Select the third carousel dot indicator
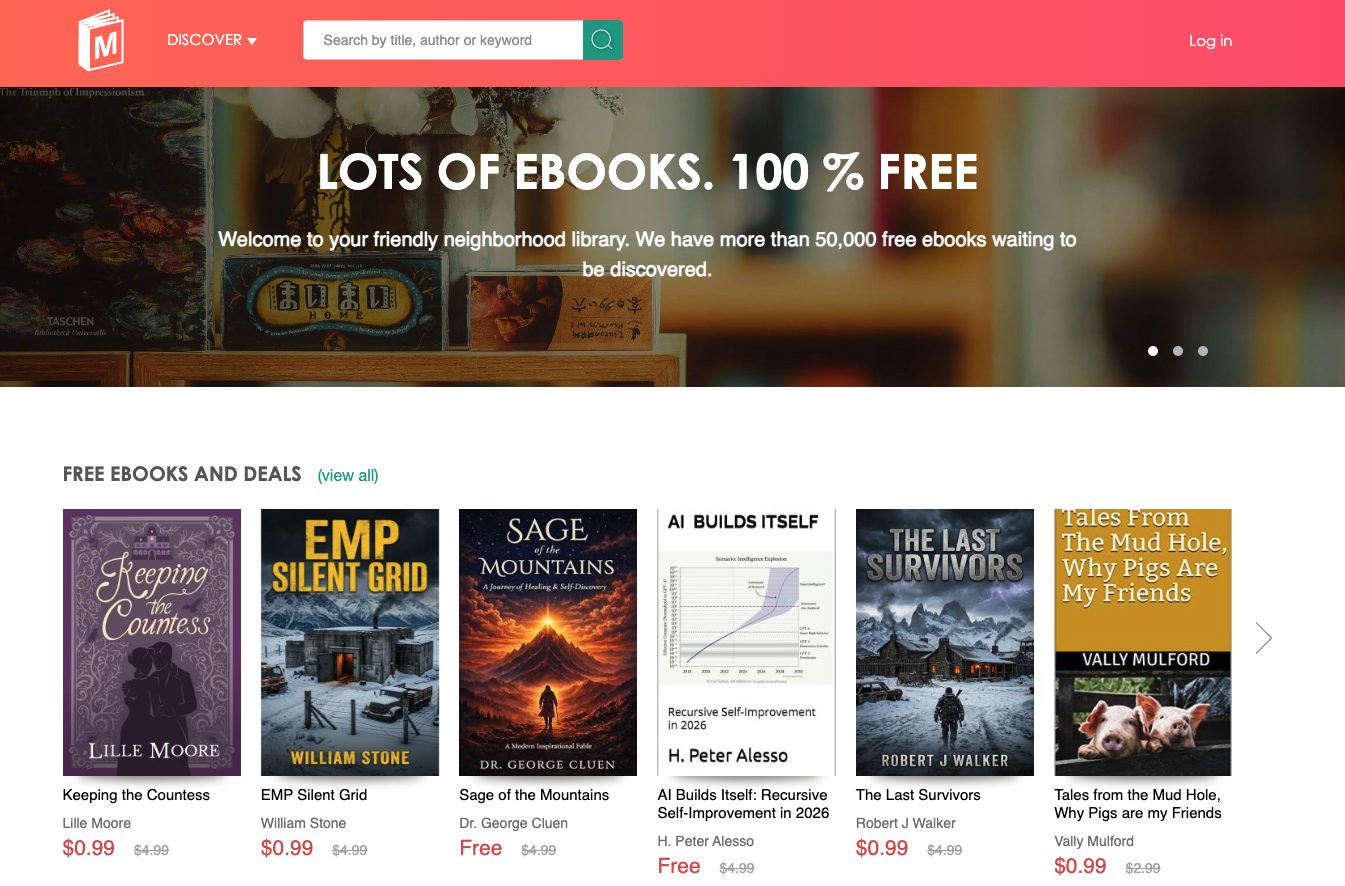Image resolution: width=1345 pixels, height=886 pixels. (1203, 351)
